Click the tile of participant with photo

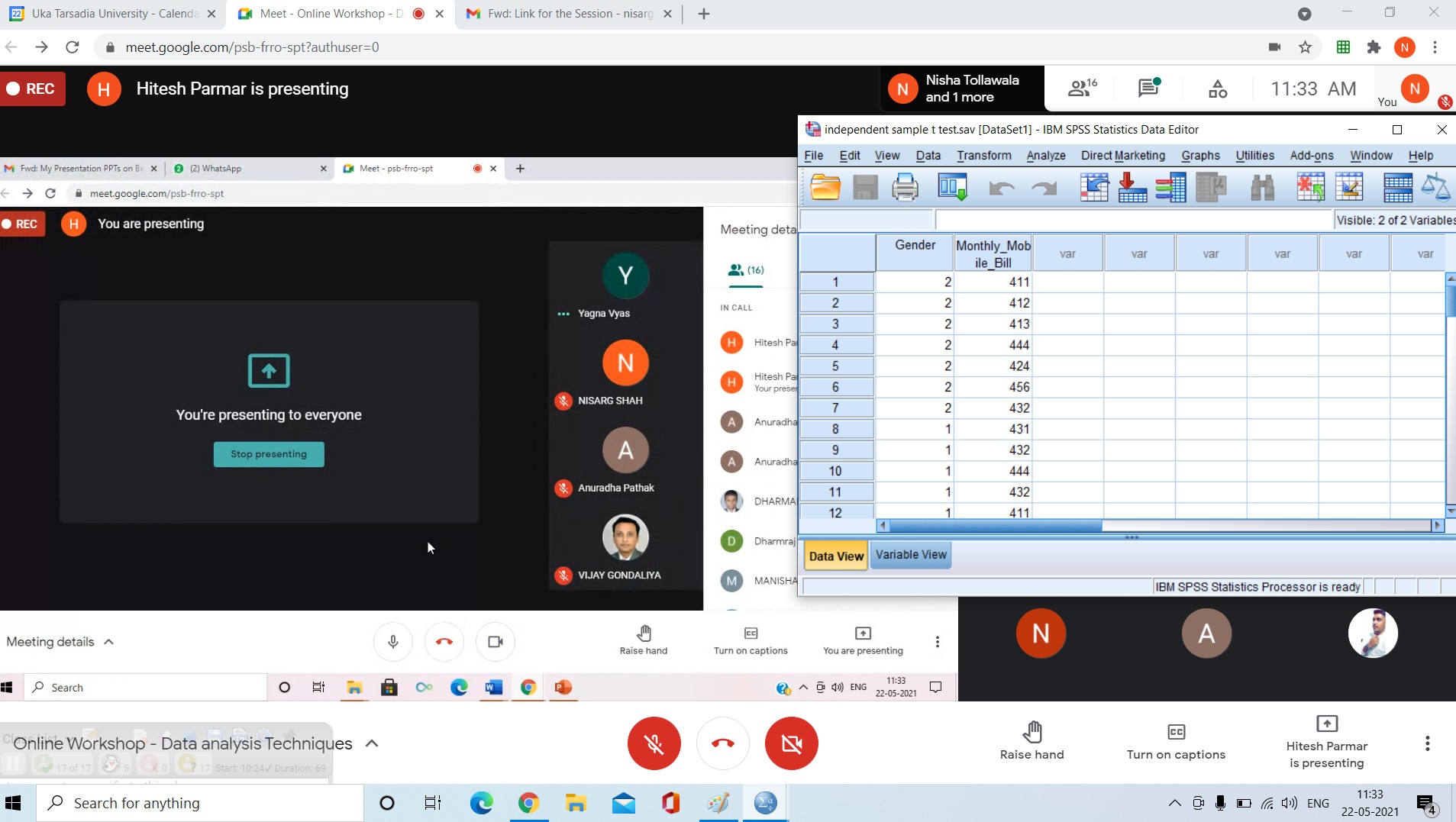click(x=1372, y=633)
